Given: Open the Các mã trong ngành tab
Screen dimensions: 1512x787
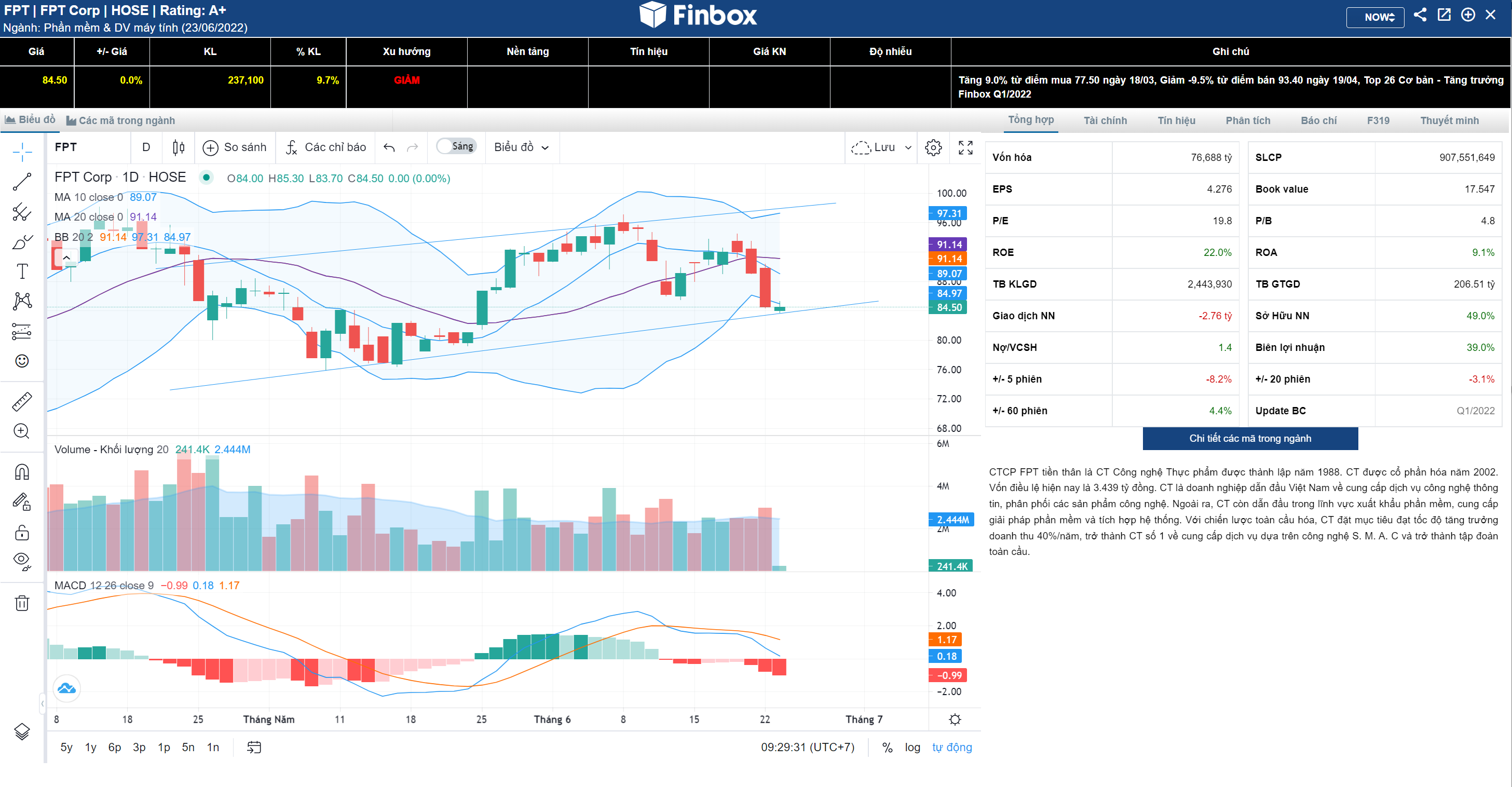Looking at the screenshot, I should [x=120, y=120].
